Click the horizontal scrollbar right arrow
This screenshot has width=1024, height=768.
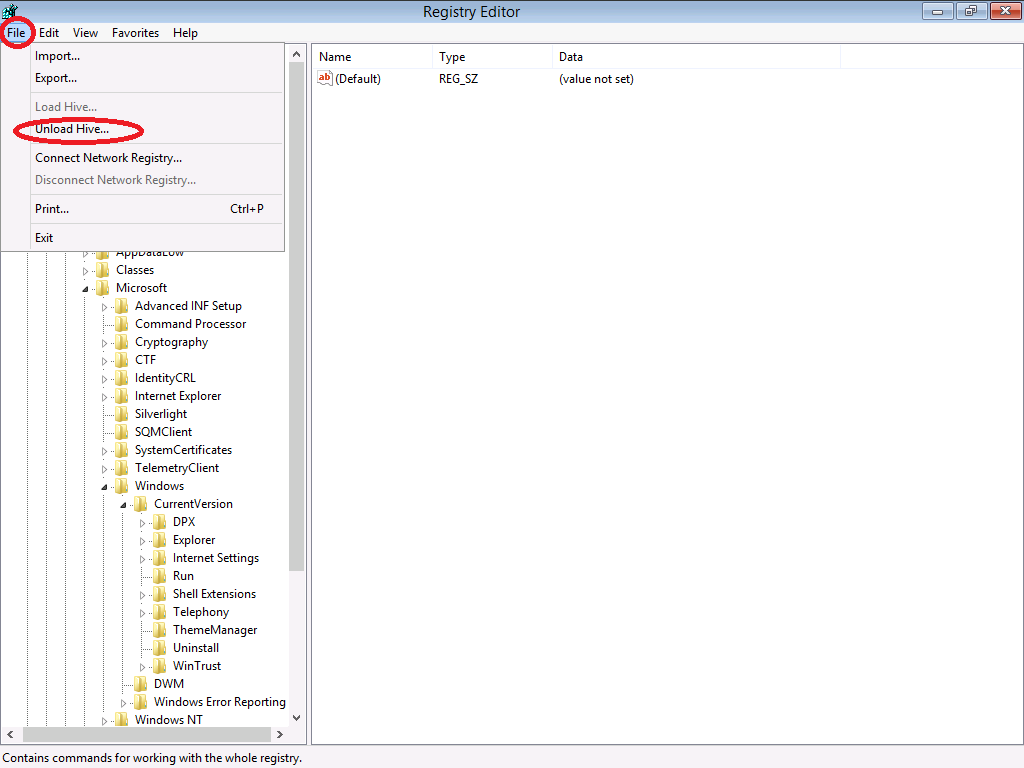pos(279,735)
